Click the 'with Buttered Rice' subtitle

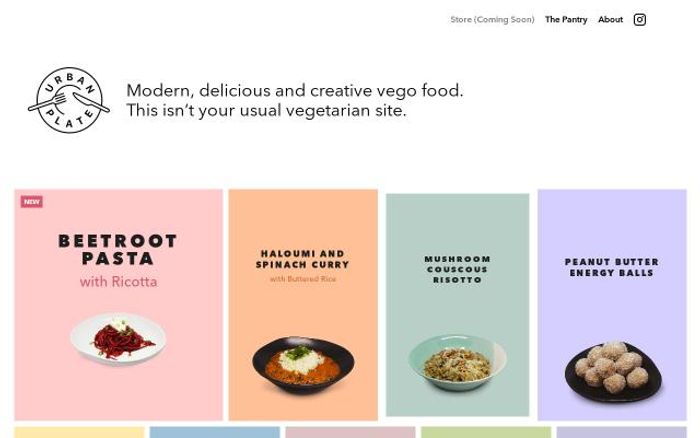pos(303,280)
